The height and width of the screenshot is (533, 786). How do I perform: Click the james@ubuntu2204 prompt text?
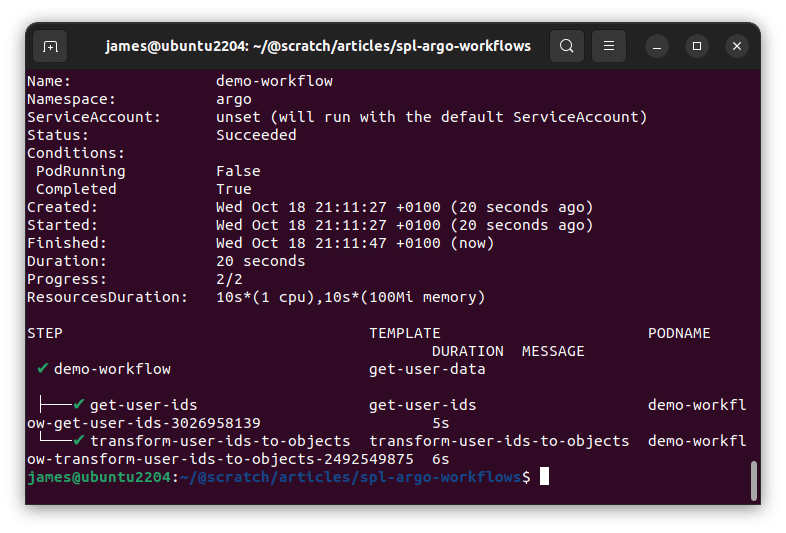pos(99,477)
